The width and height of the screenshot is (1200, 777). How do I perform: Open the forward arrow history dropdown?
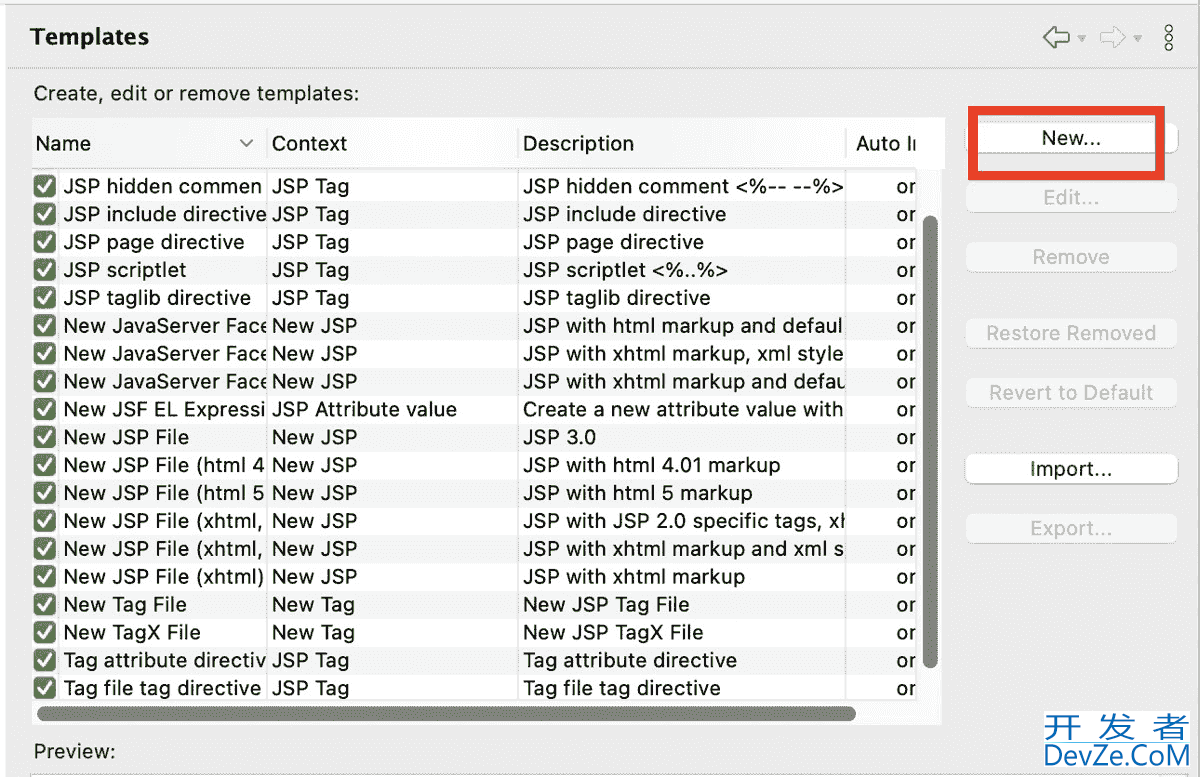tap(1138, 39)
